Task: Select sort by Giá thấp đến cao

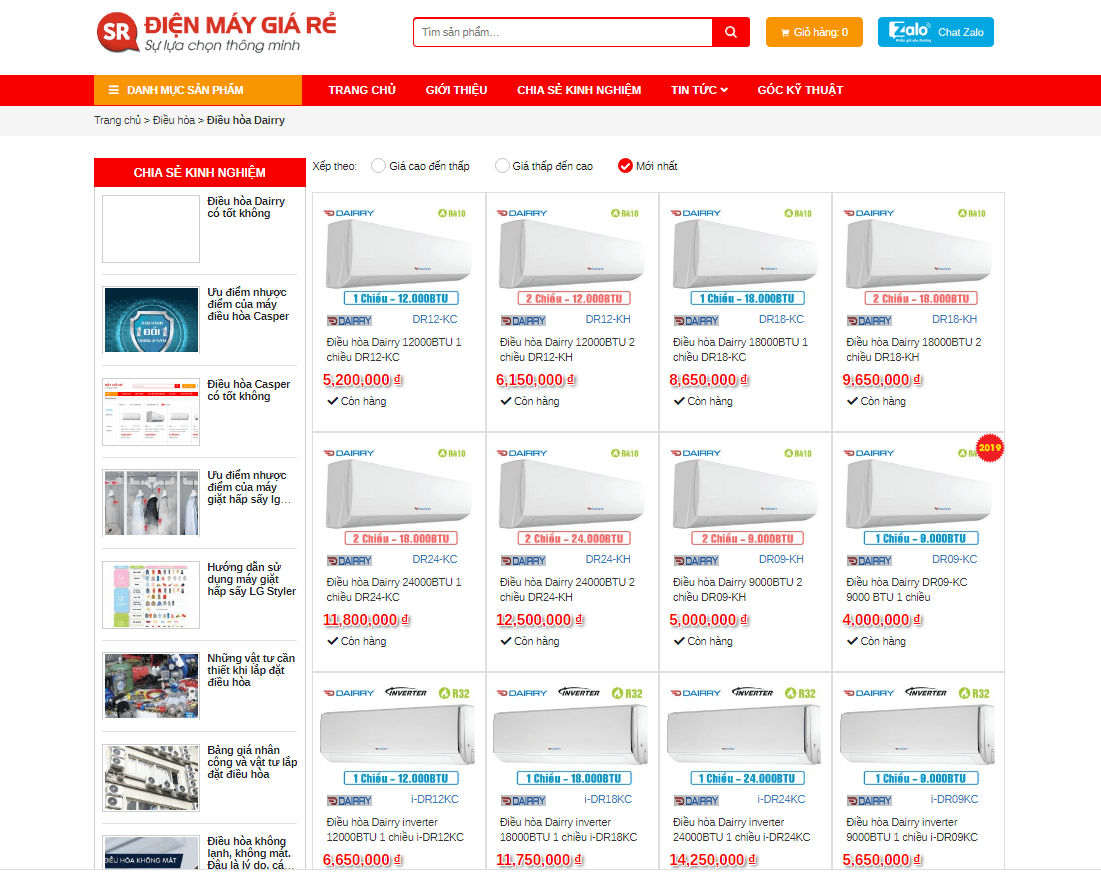Action: point(503,166)
